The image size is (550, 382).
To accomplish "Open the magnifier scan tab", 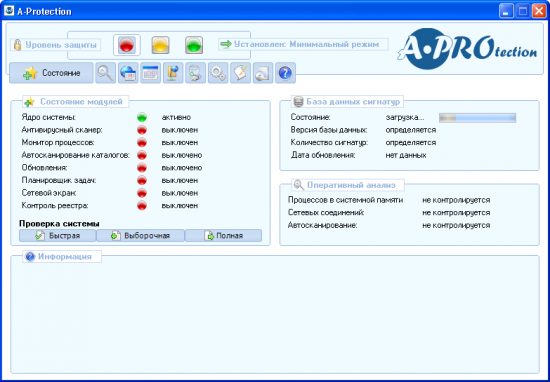I will (106, 73).
